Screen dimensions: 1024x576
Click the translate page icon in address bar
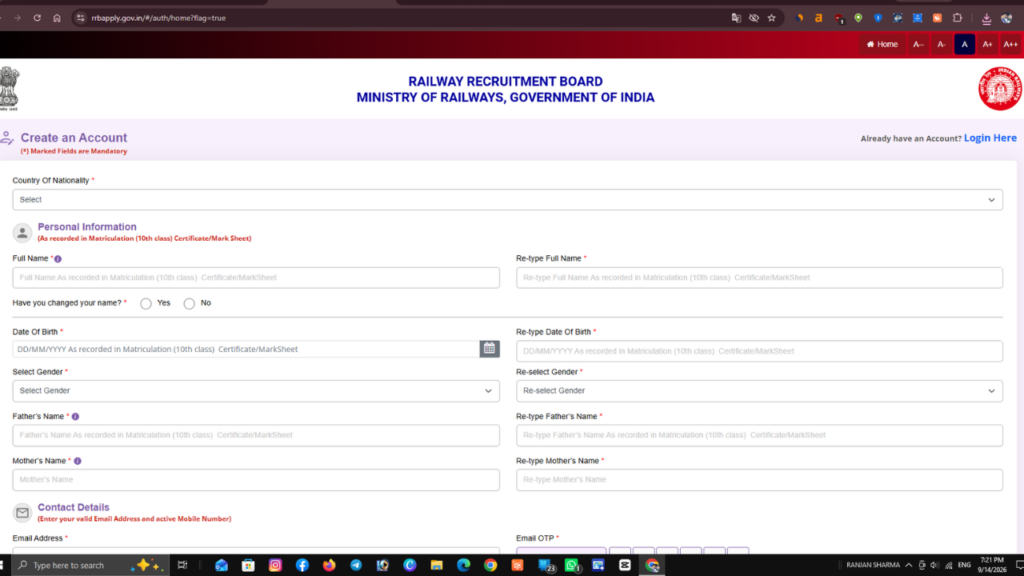click(x=736, y=18)
